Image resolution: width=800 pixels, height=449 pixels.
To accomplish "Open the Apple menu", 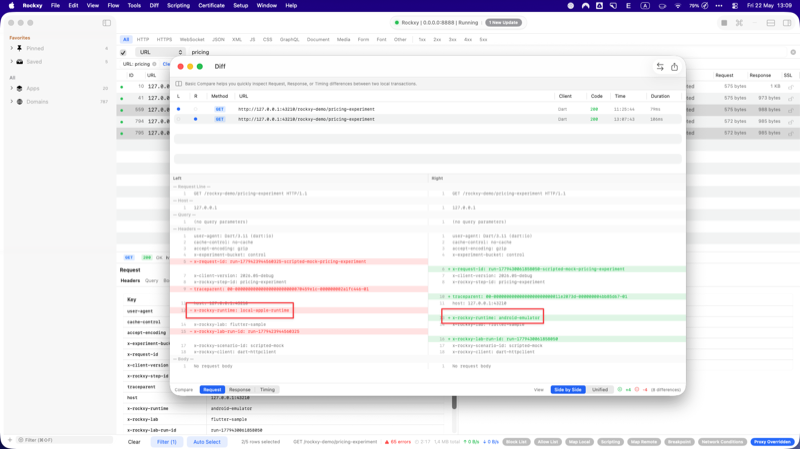I will pos(11,6).
